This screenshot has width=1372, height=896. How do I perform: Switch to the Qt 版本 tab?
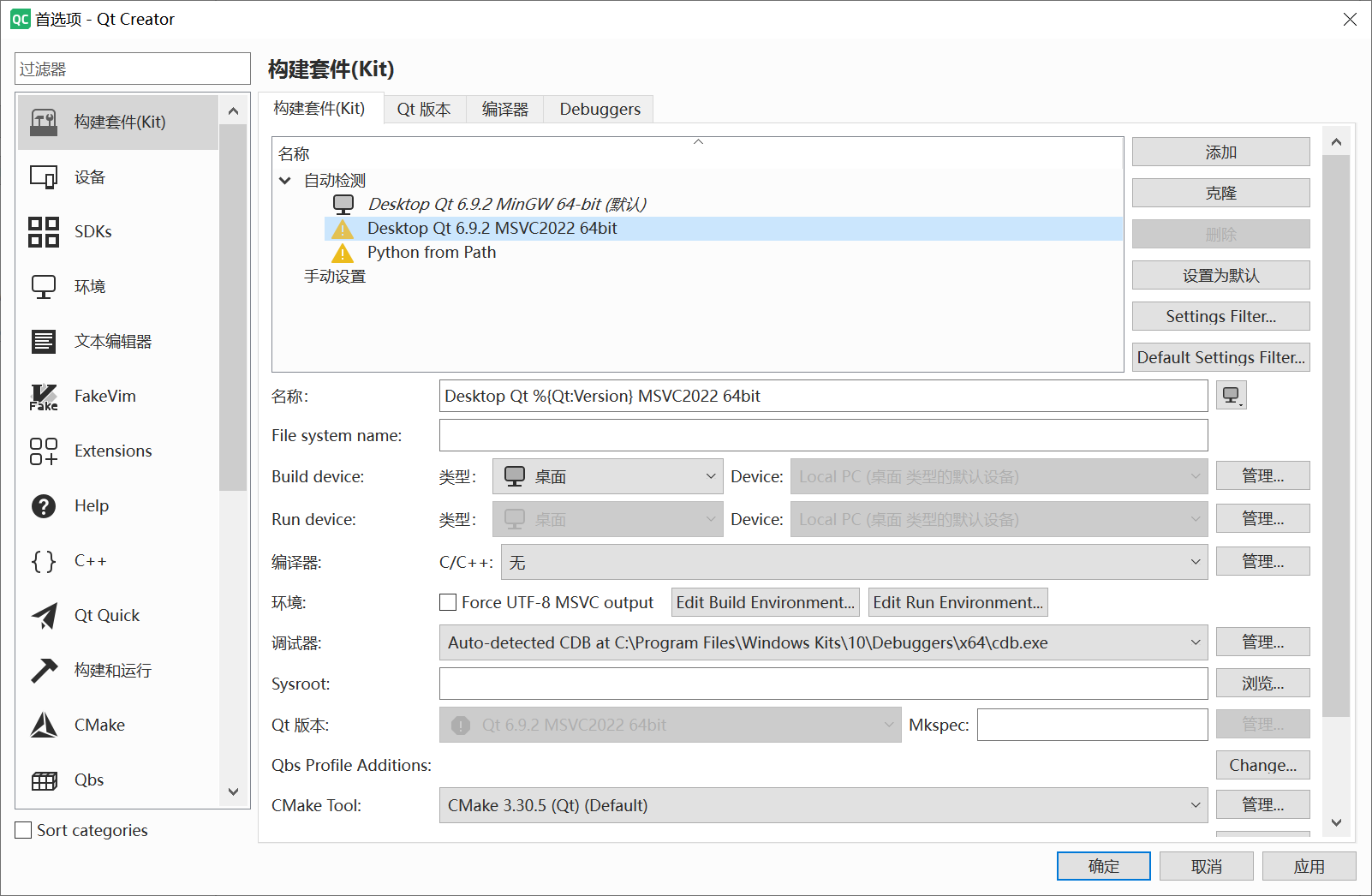(424, 110)
